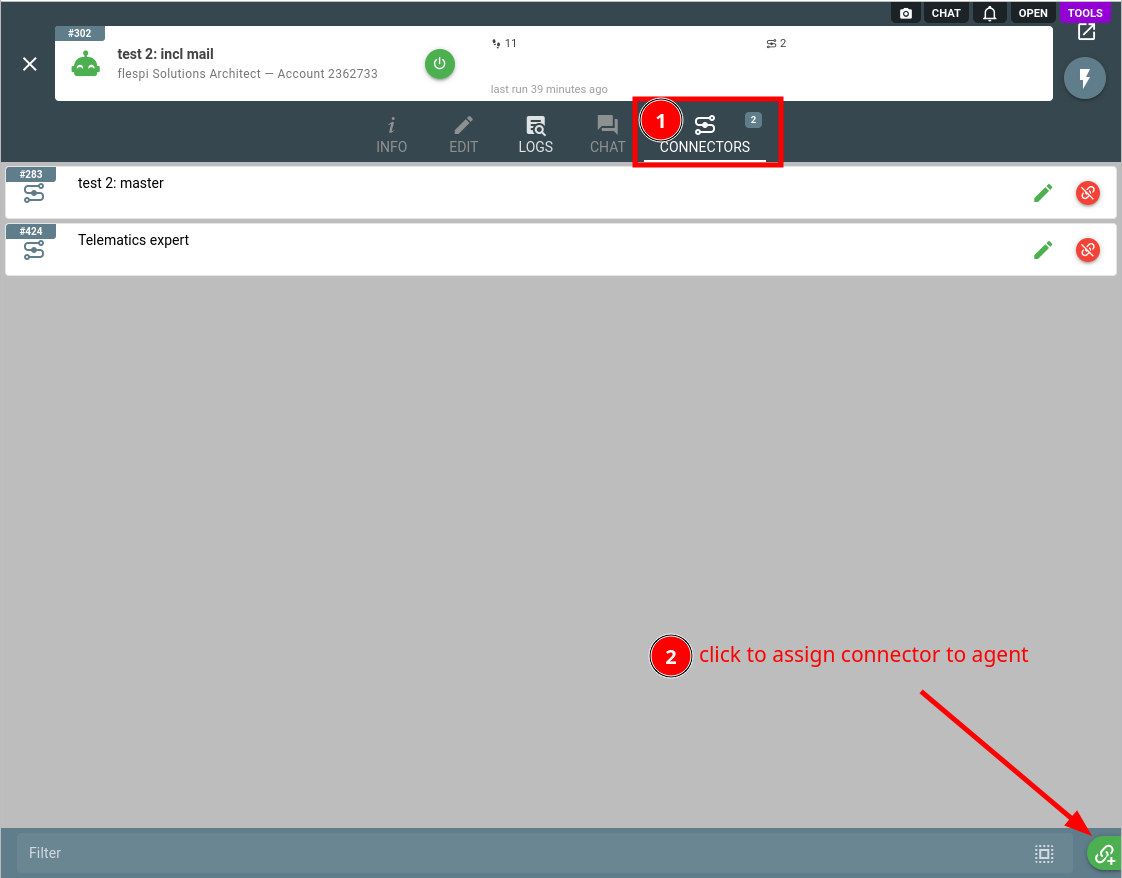
Task: Select the CONNECTORS tab
Action: tap(705, 135)
